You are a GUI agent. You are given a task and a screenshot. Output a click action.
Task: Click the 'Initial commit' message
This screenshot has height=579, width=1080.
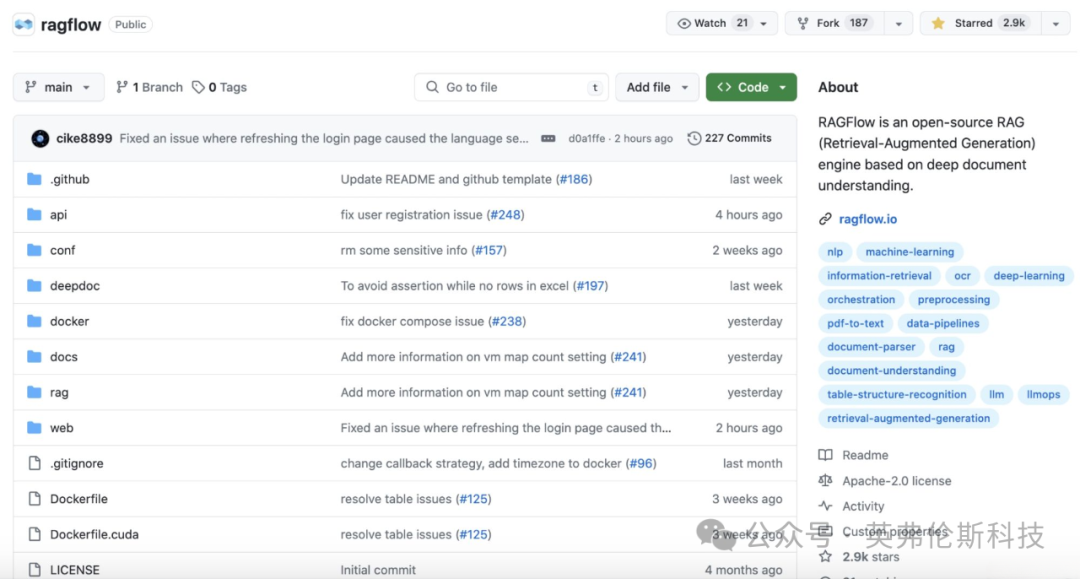point(378,570)
